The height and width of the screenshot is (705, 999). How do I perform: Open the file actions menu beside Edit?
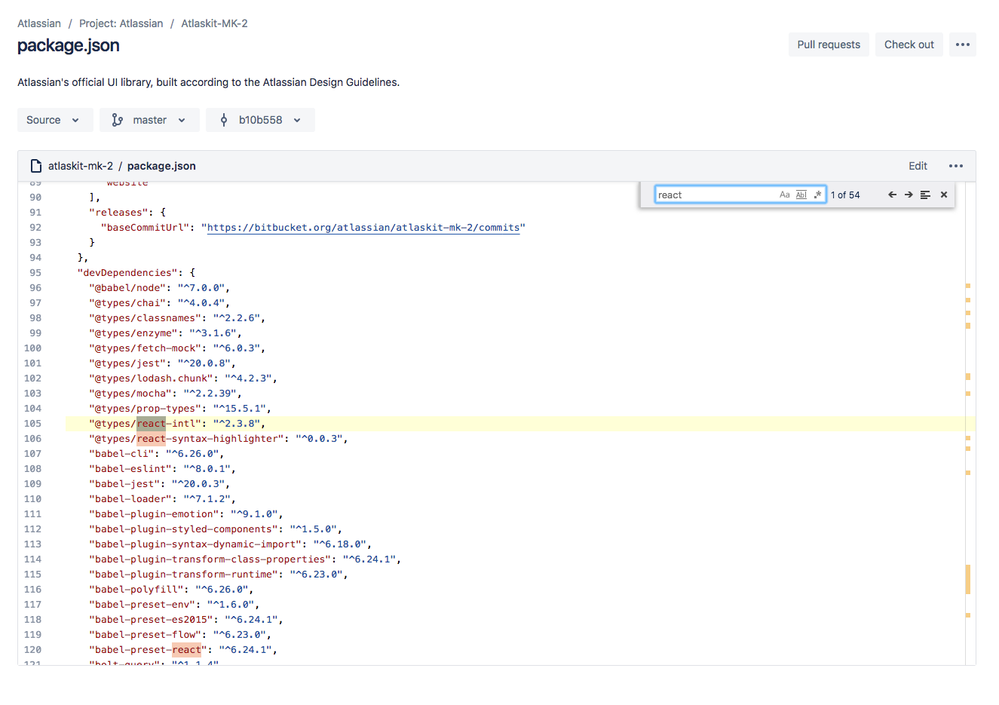point(956,166)
